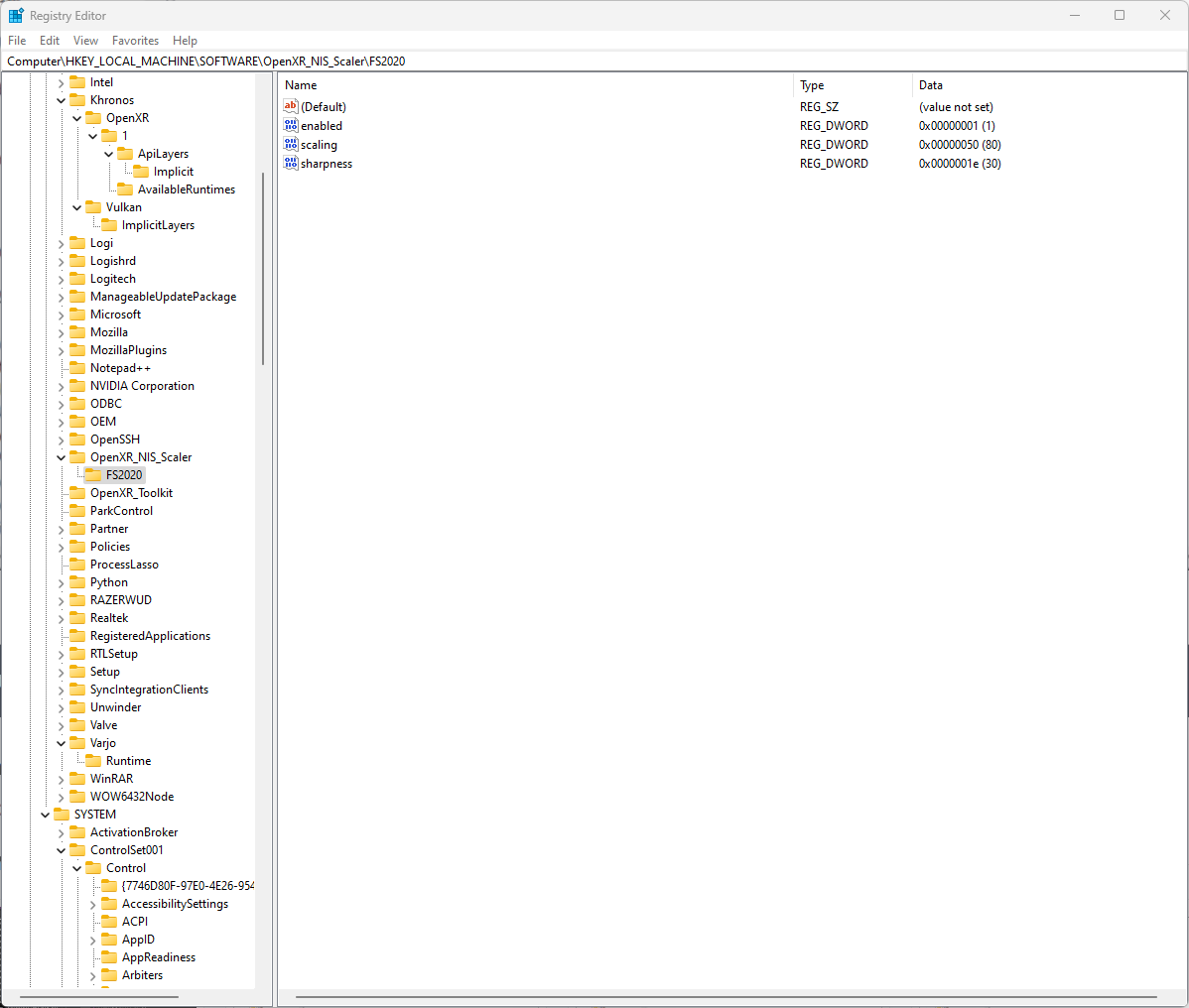Viewport: 1189px width, 1008px height.
Task: Click the 0x00000050 (80) scaling data
Action: point(960,144)
